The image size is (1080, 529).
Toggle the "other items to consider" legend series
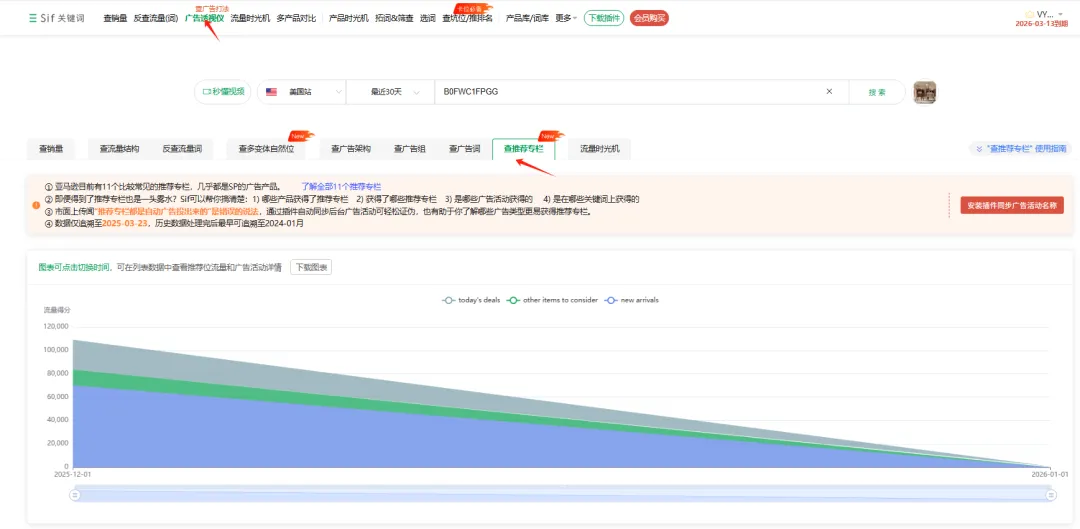(x=551, y=300)
